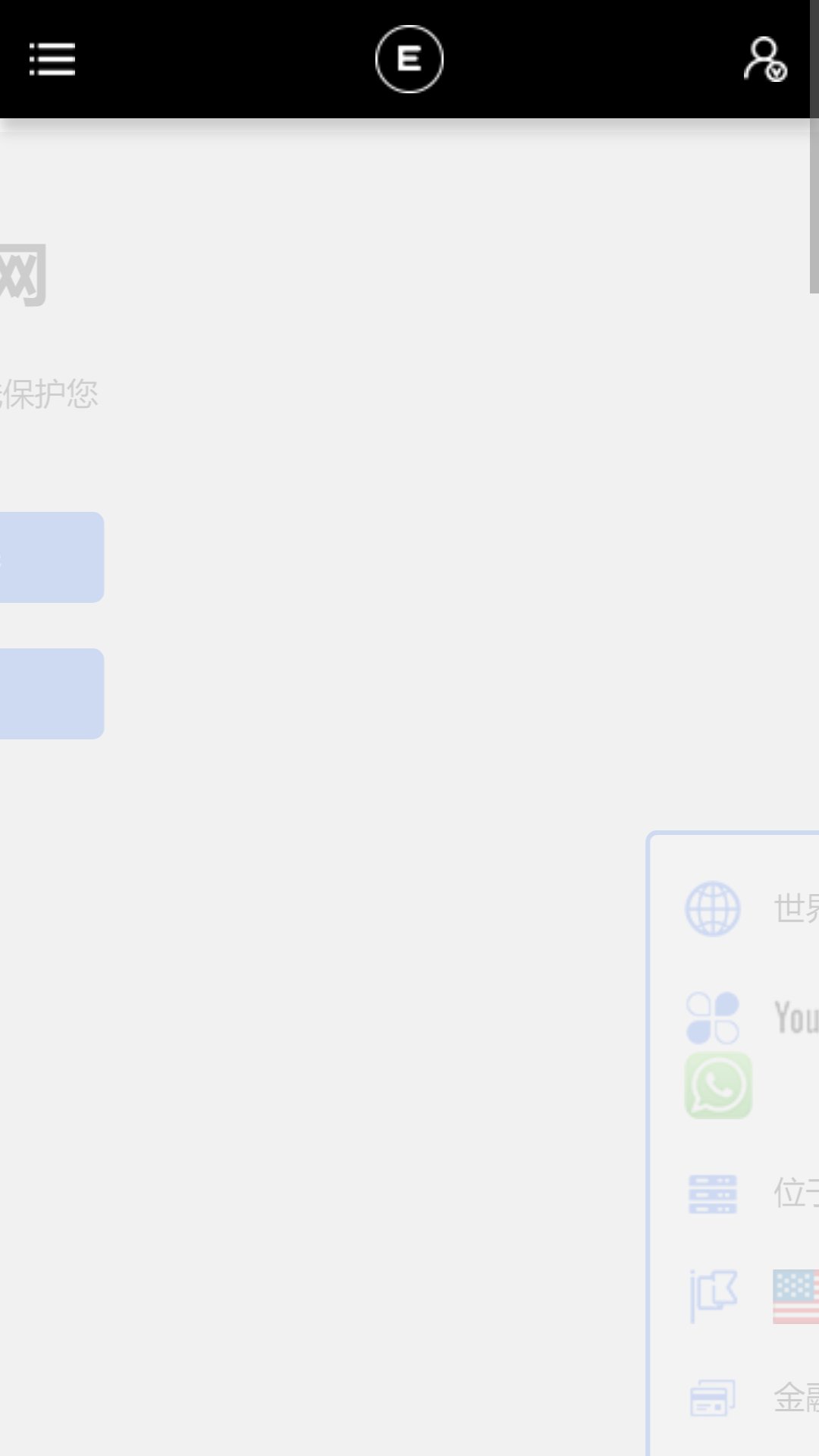Expand the chevron badge on account icon
The image size is (819, 1456).
pyautogui.click(x=777, y=72)
